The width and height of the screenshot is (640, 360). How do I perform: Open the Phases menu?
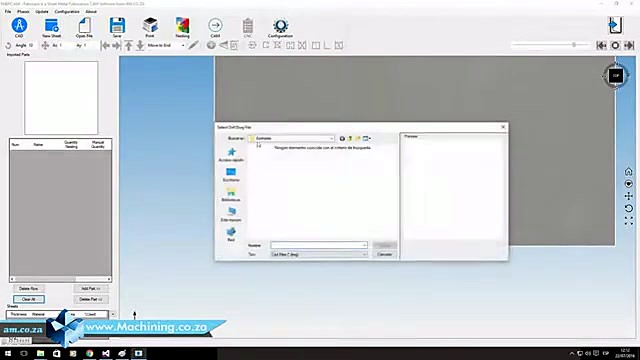[x=23, y=11]
